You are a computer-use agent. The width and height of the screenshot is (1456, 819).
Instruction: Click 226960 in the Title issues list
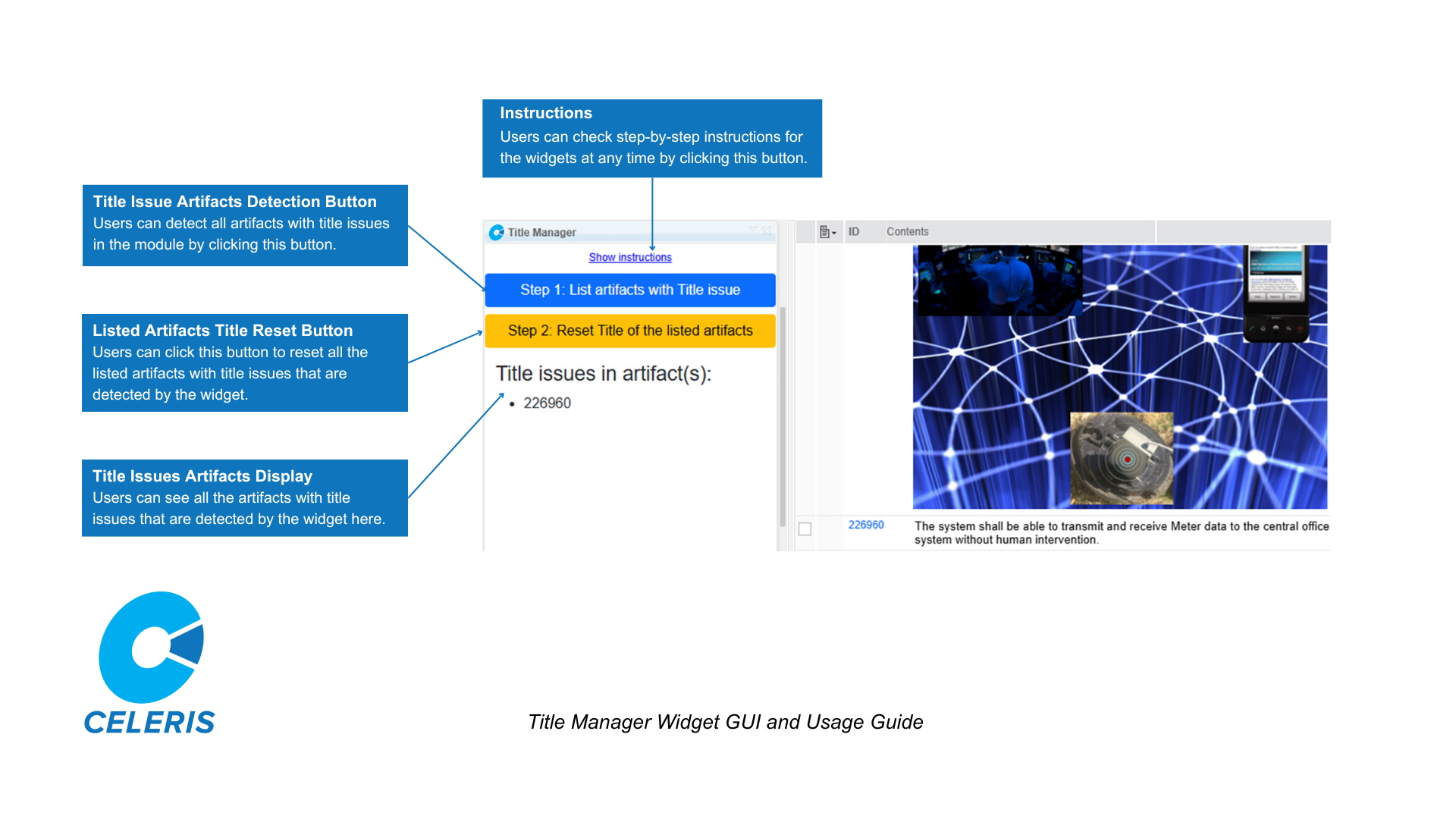click(547, 403)
